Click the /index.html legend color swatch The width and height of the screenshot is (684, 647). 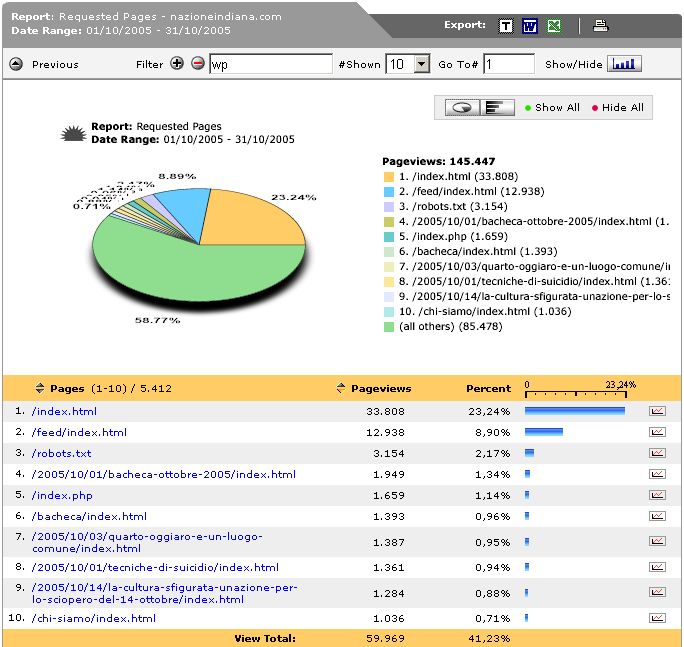[389, 177]
